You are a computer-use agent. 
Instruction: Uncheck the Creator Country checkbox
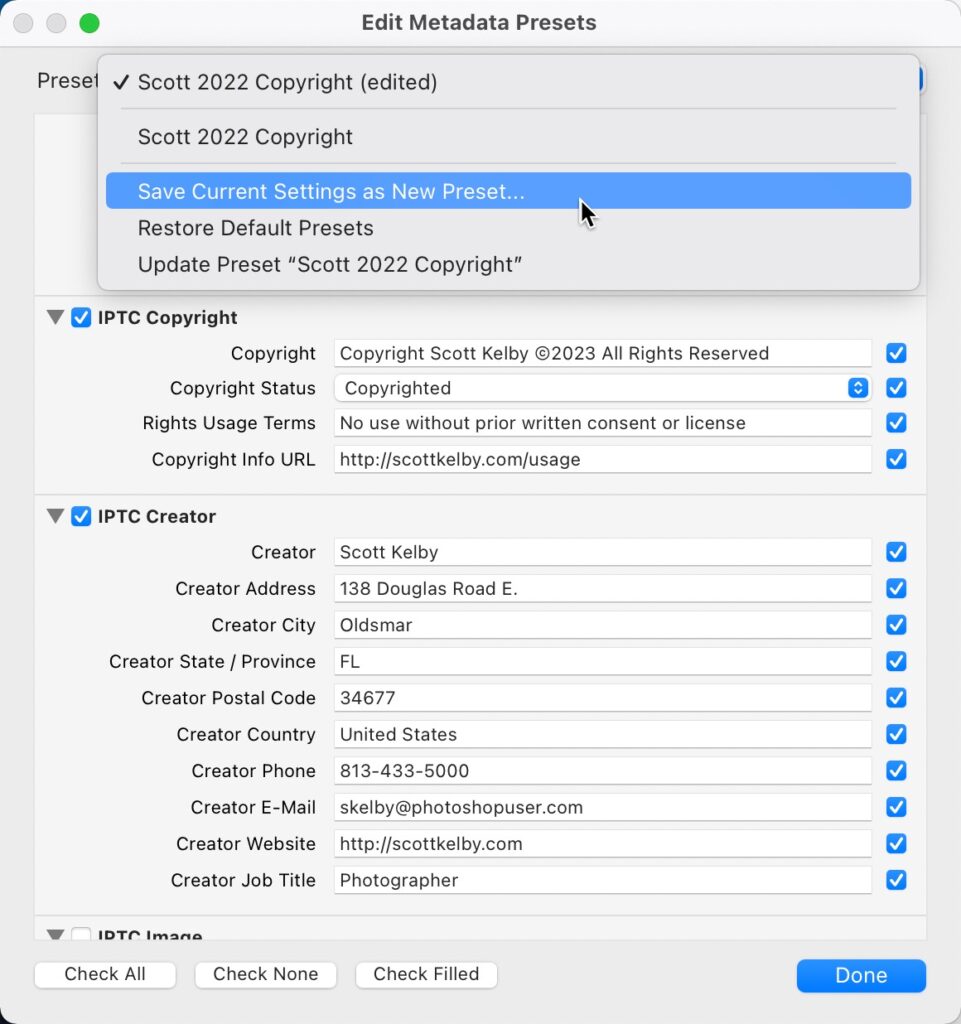point(896,734)
